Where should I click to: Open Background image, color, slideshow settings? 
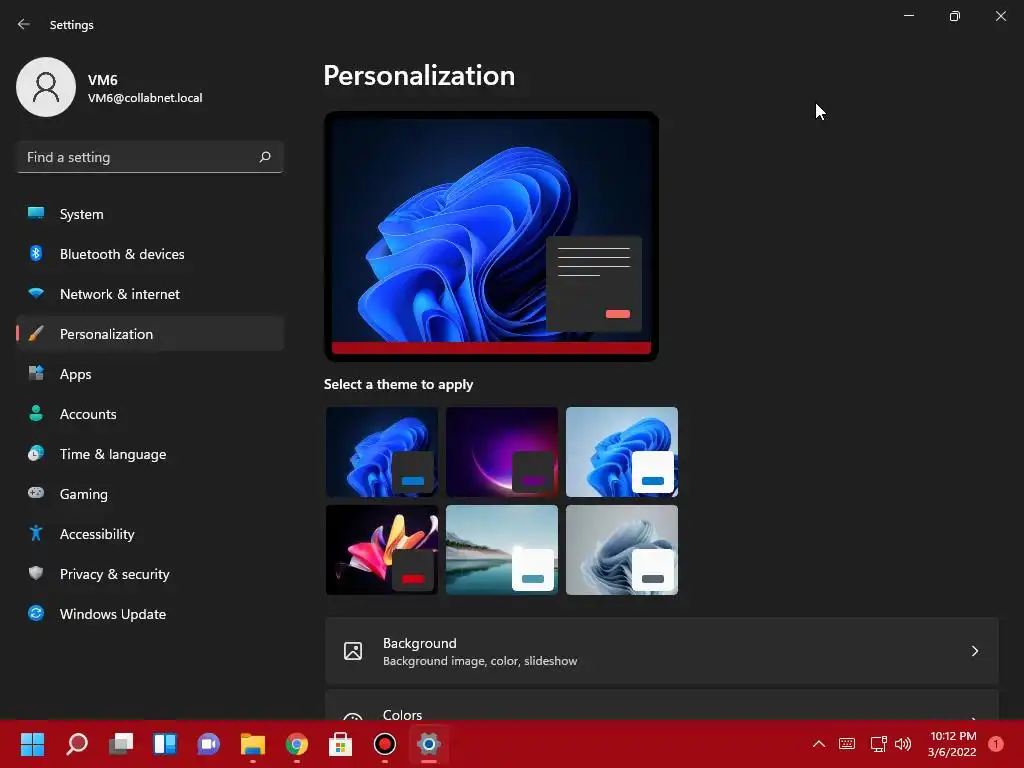click(662, 651)
